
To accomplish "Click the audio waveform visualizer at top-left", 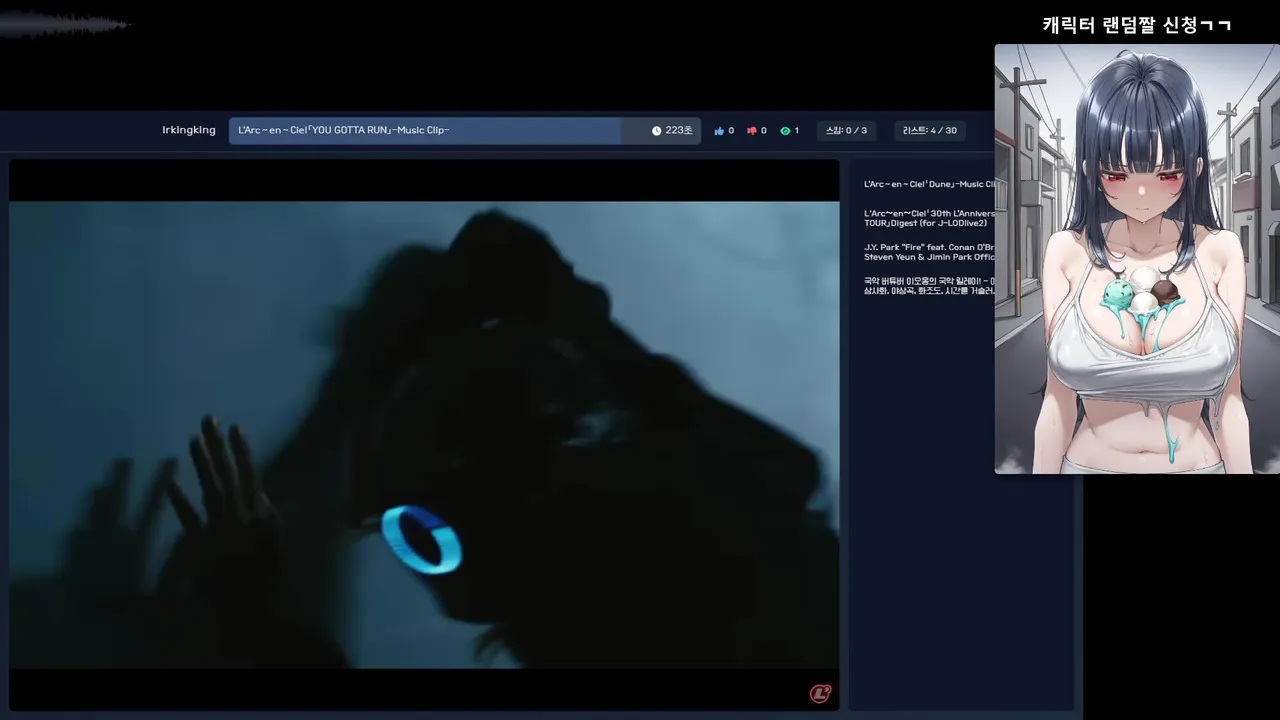I will tap(66, 25).
